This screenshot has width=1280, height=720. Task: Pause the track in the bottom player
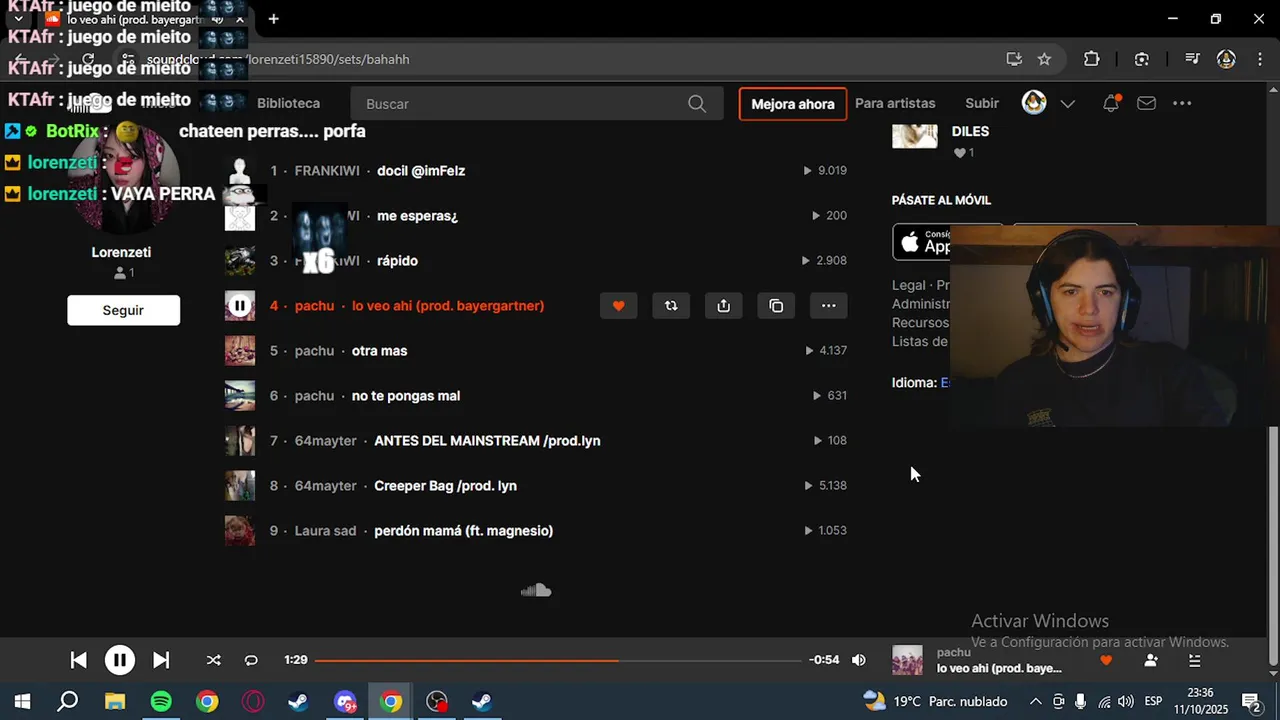119,660
